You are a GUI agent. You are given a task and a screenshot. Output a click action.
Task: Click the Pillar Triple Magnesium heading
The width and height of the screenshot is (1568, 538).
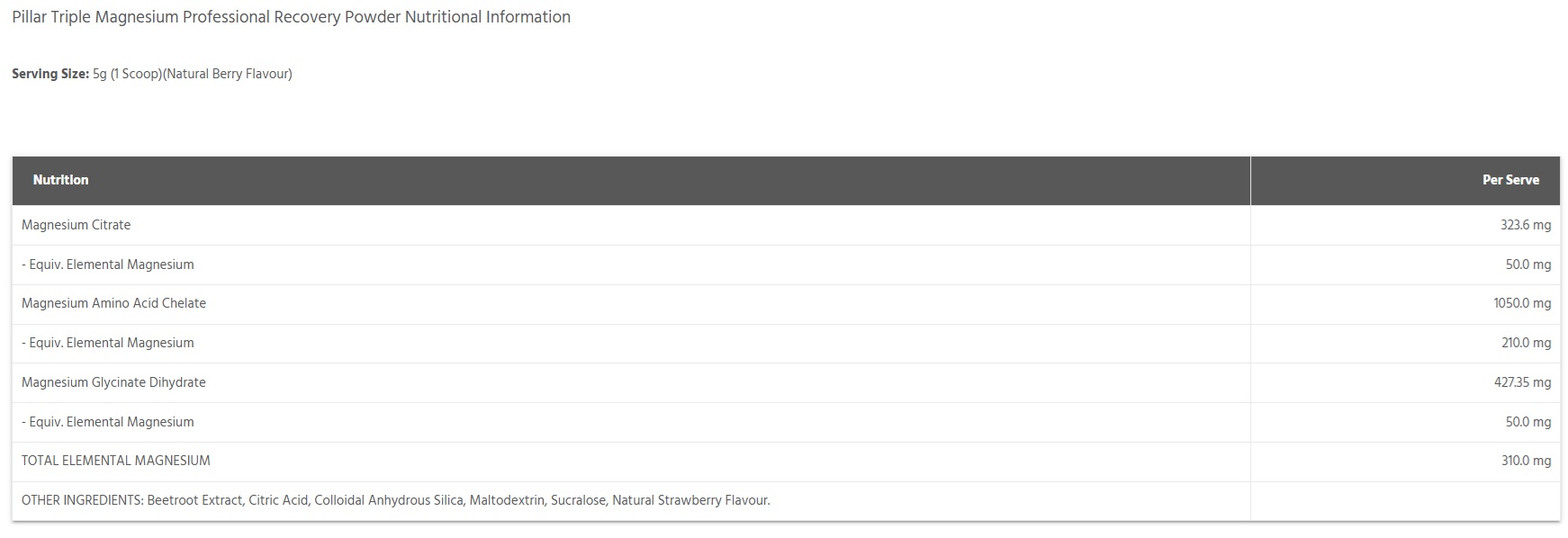pos(291,17)
